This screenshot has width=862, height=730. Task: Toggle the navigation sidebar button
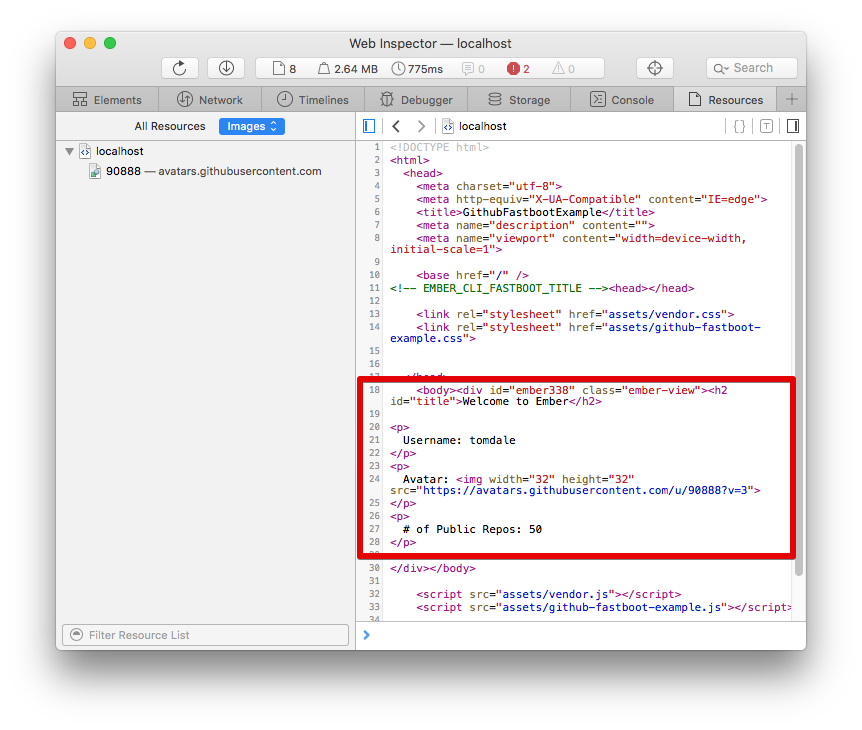click(x=369, y=126)
